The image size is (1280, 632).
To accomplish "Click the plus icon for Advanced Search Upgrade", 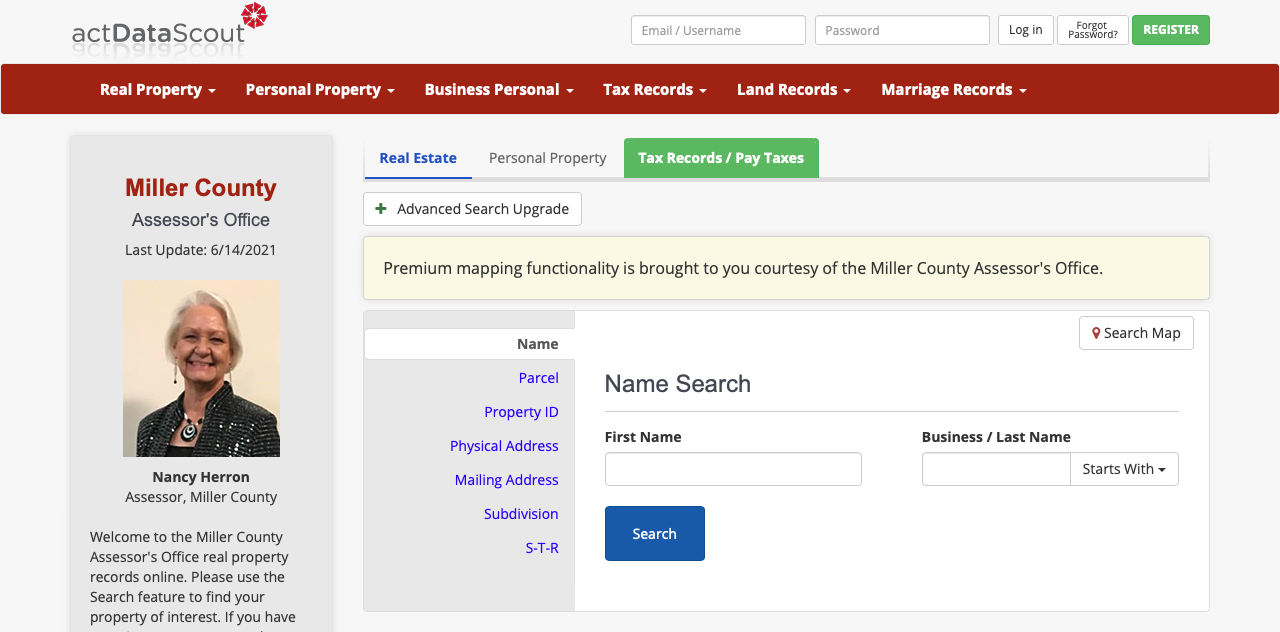I will pos(380,208).
